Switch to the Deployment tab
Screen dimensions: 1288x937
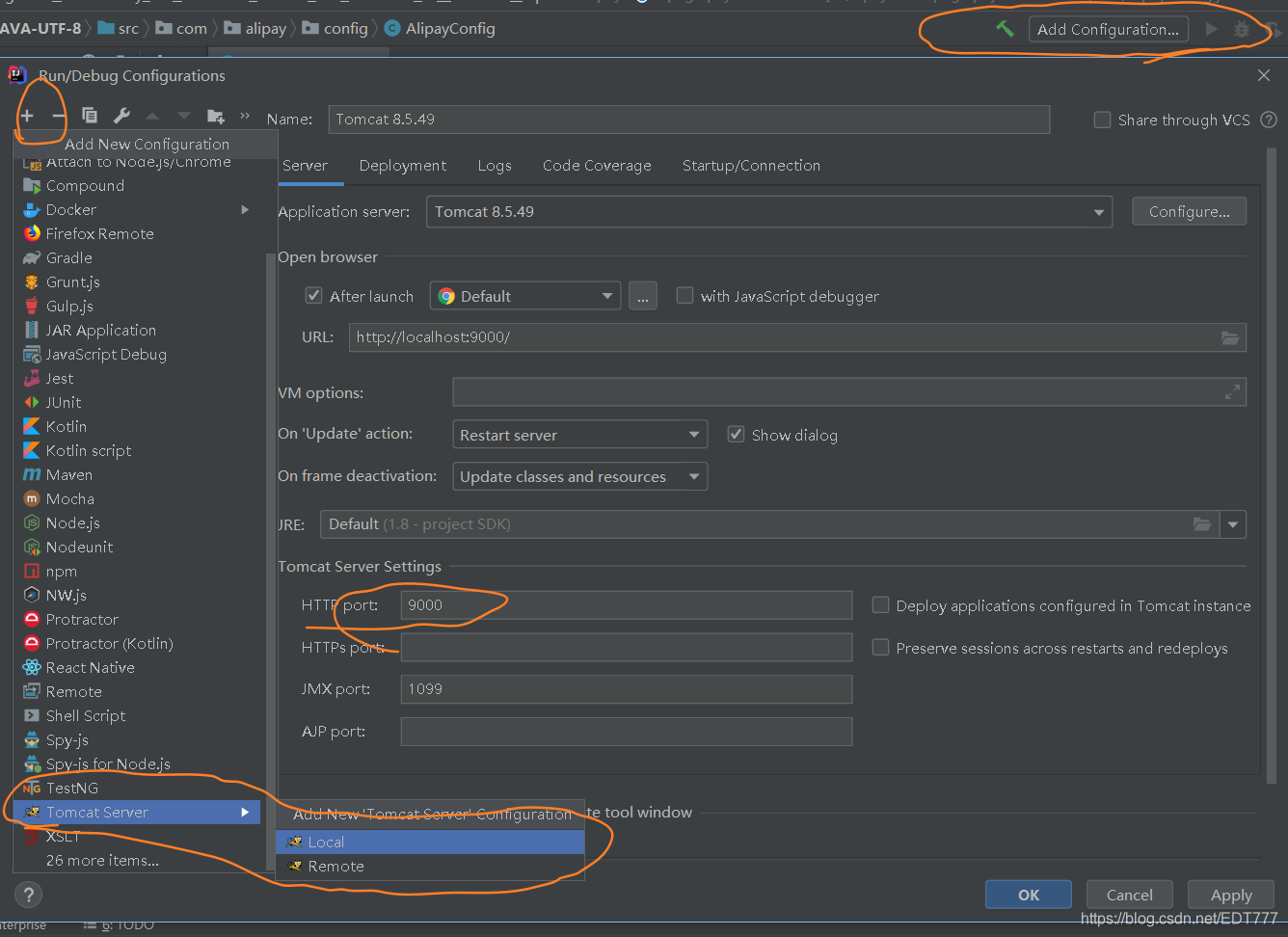point(403,166)
